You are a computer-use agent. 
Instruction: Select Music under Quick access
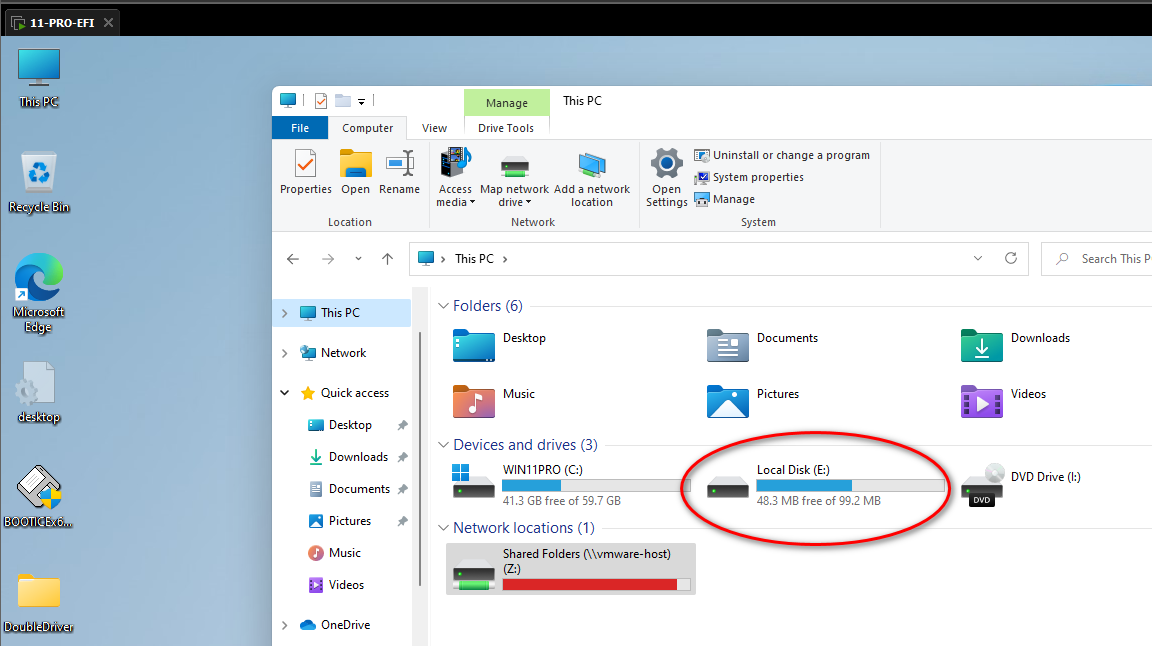pos(345,553)
